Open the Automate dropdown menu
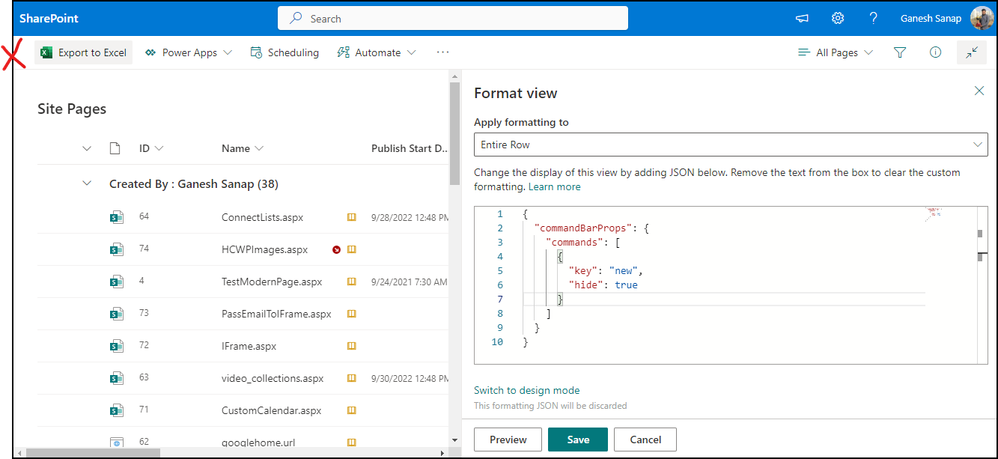Viewport: 998px width, 459px height. coord(369,53)
